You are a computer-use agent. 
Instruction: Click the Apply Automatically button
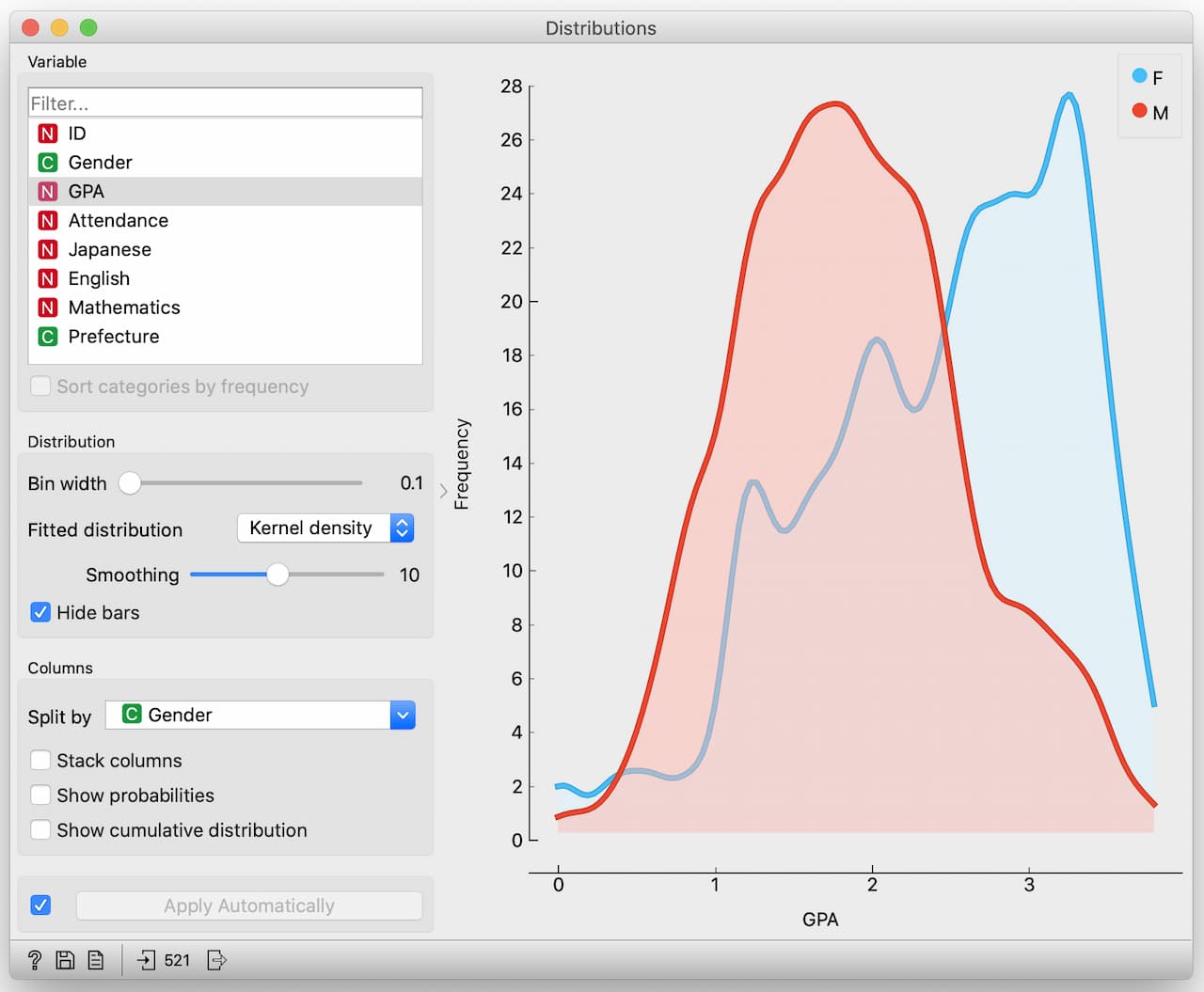click(248, 905)
